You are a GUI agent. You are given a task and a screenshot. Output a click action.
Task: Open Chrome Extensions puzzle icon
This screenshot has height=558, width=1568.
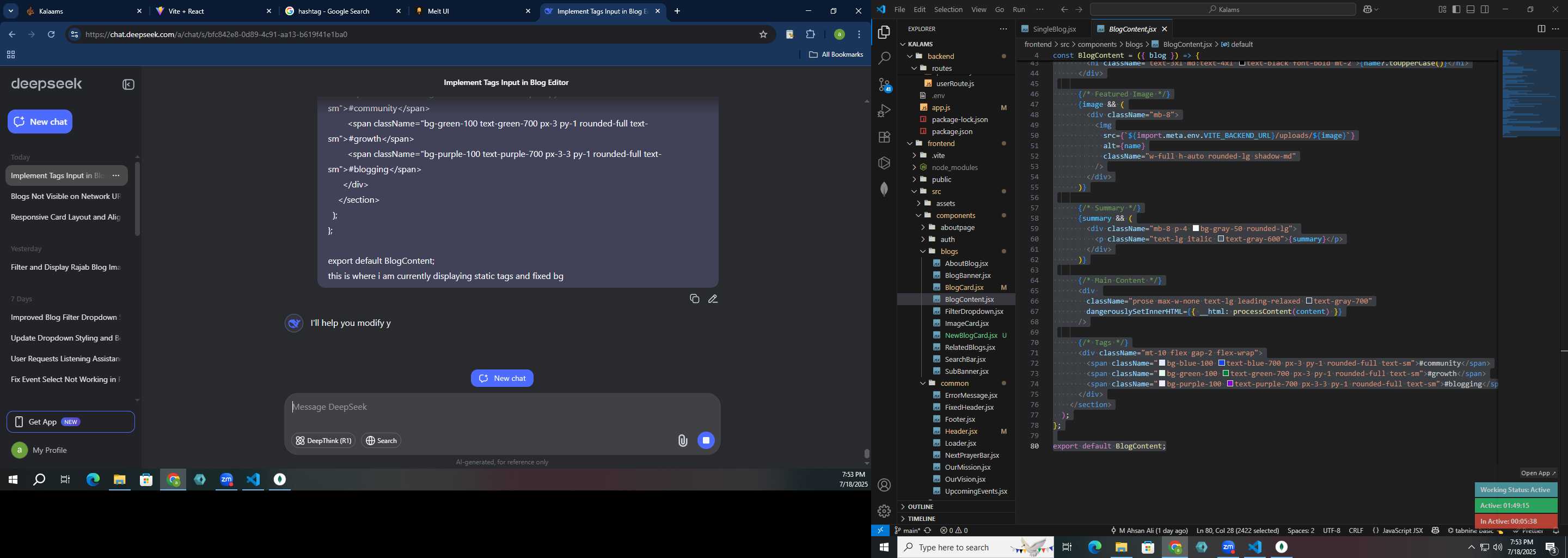click(x=810, y=35)
